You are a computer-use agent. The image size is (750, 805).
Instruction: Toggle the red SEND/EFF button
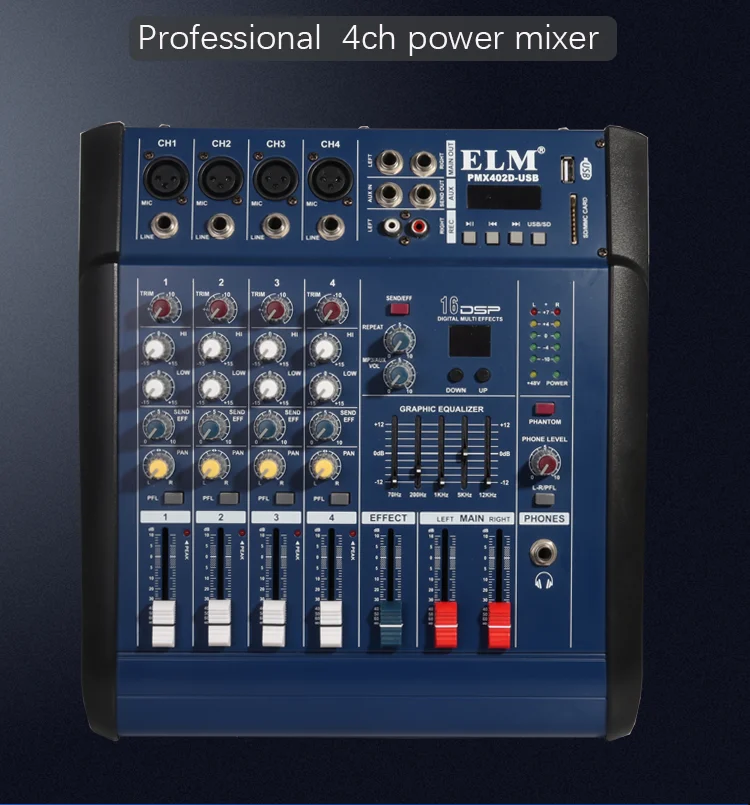click(399, 309)
